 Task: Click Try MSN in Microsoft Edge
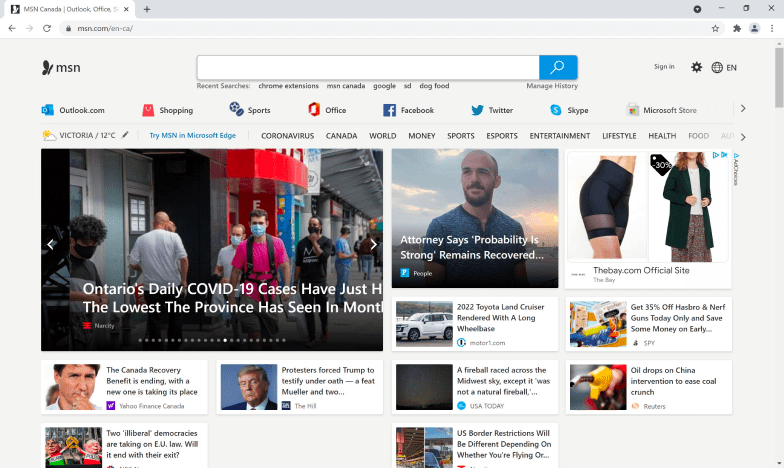tap(192, 136)
